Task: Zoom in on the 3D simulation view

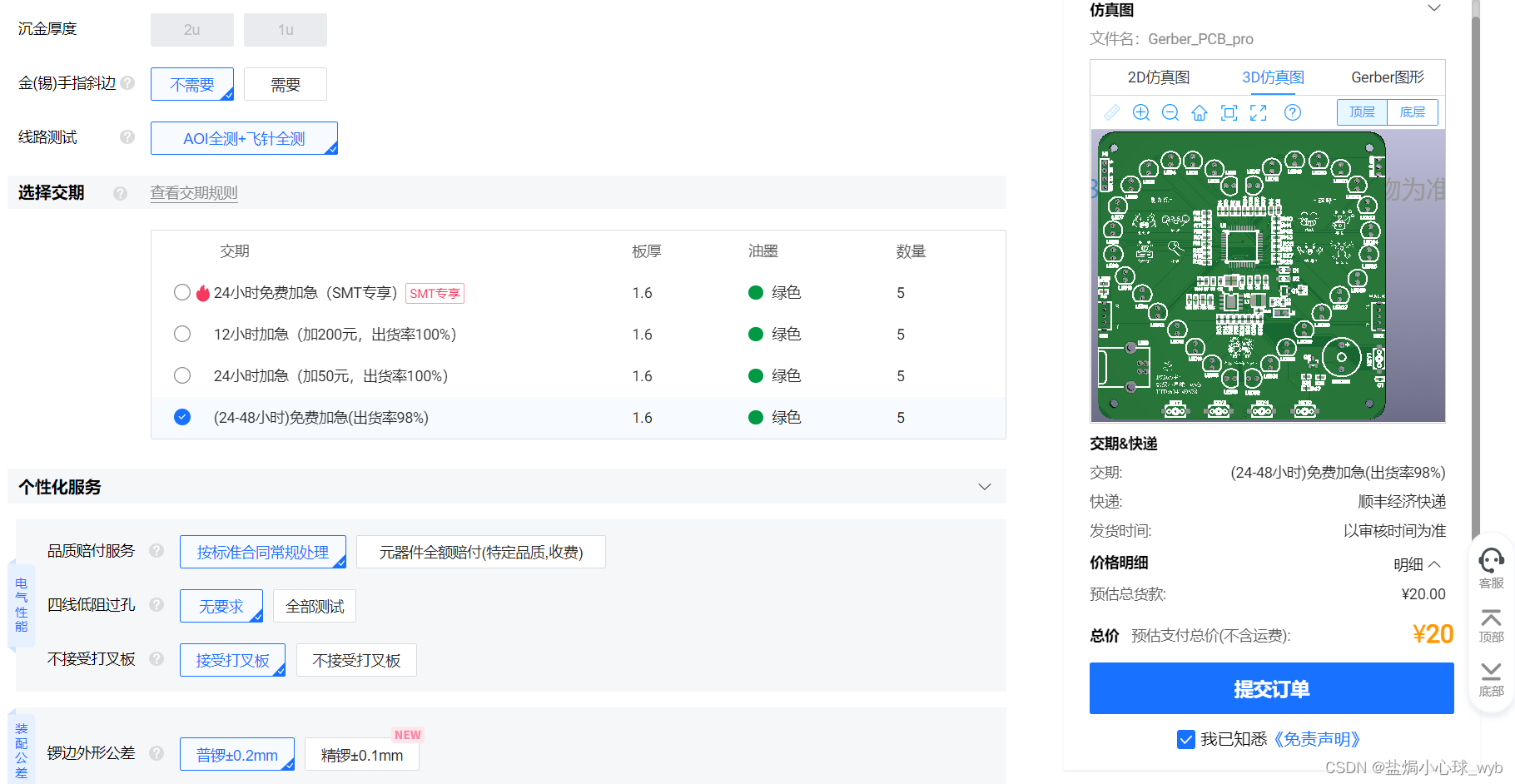Action: tap(1141, 112)
